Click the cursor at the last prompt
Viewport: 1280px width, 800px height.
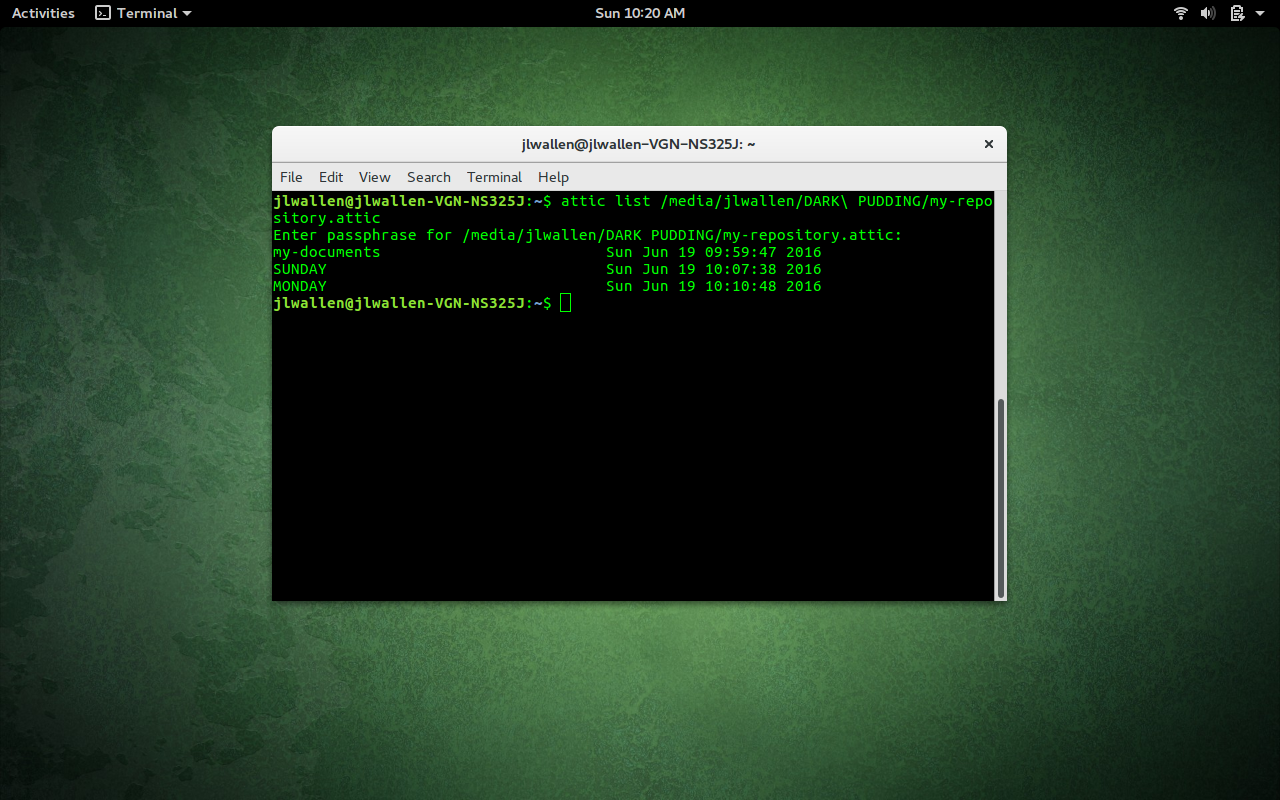click(566, 303)
